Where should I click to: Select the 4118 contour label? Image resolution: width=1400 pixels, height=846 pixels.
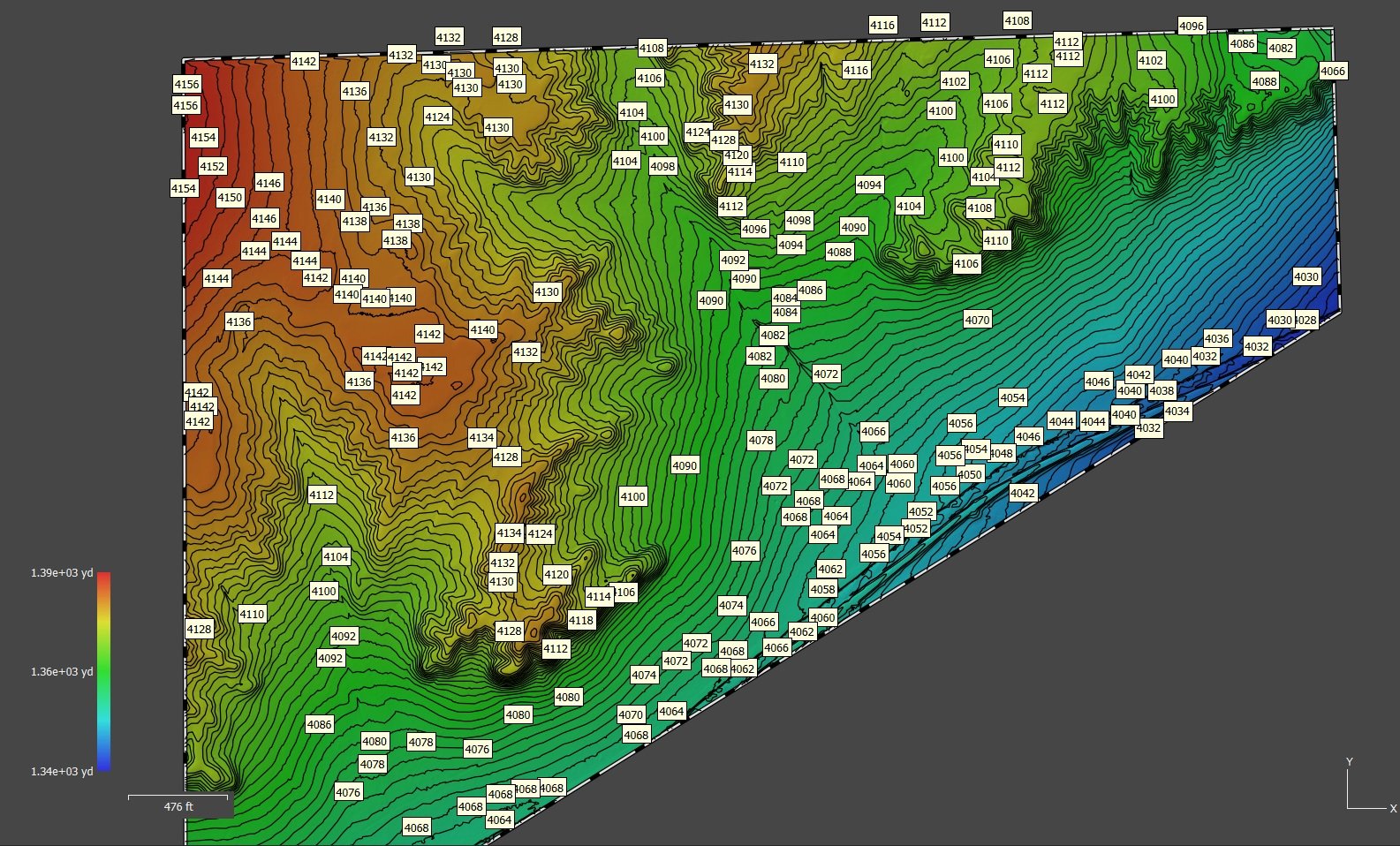581,620
